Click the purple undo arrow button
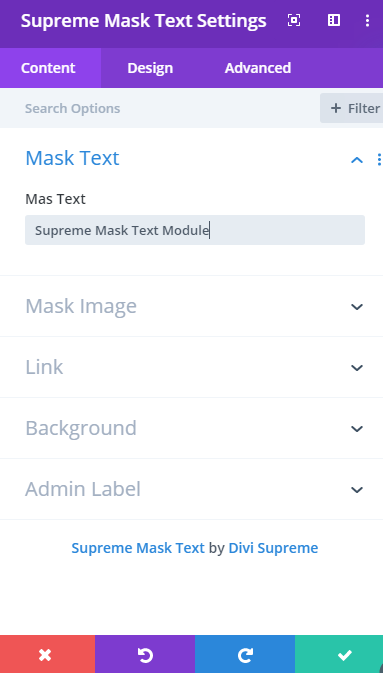This screenshot has width=383, height=673. tap(145, 654)
